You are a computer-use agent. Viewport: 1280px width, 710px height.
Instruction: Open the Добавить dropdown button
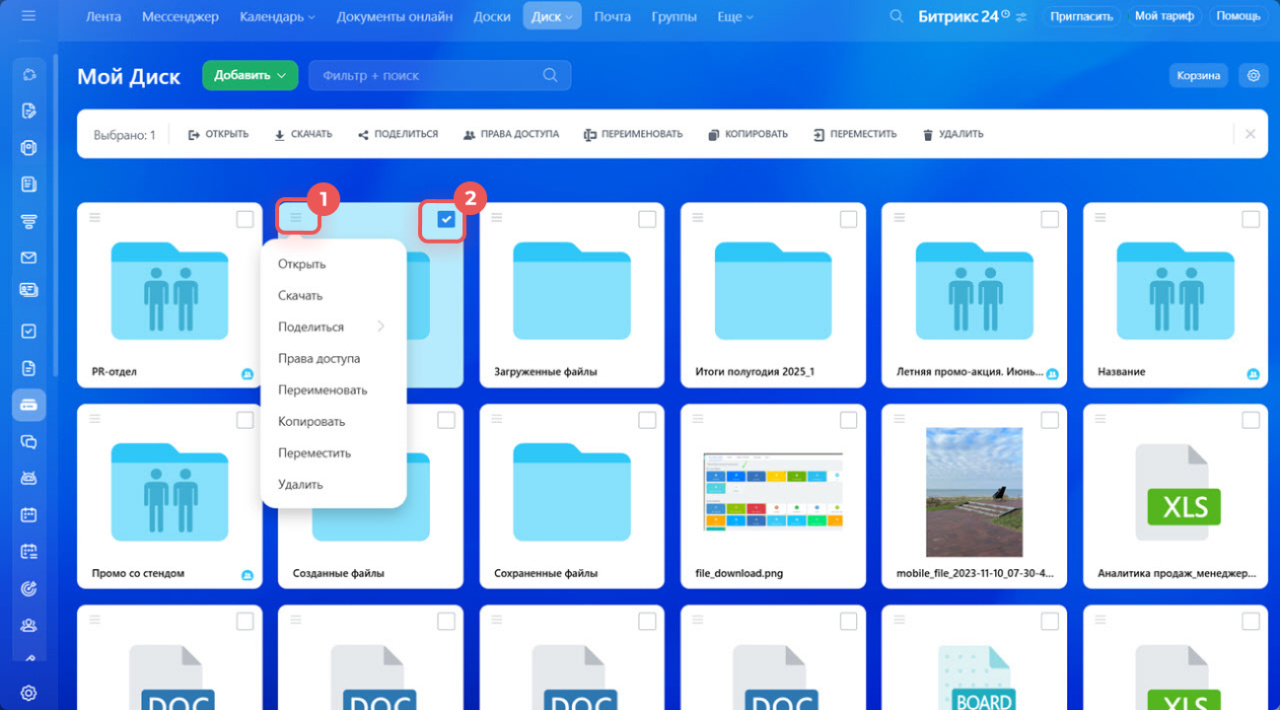pos(250,75)
